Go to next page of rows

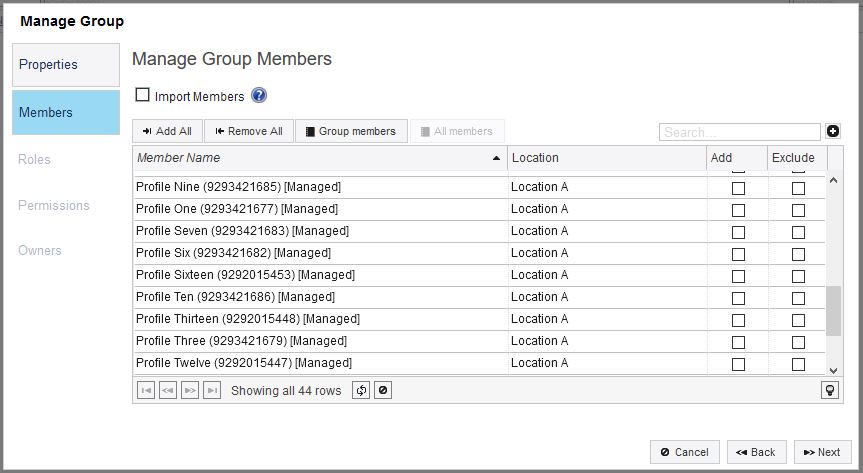point(190,390)
